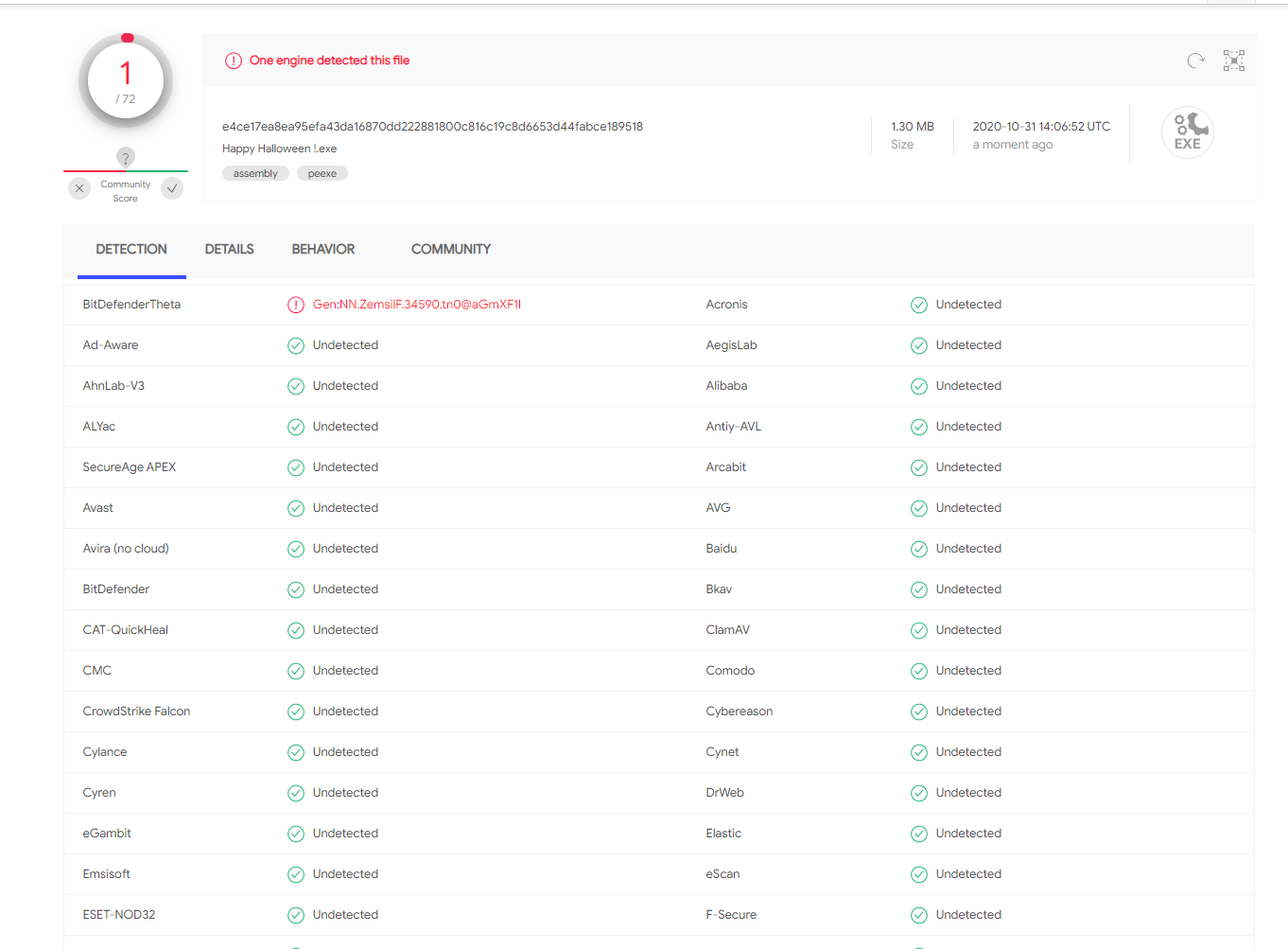Click file name Happy Halloween !.exe
The width and height of the screenshot is (1288, 949).
coord(279,149)
